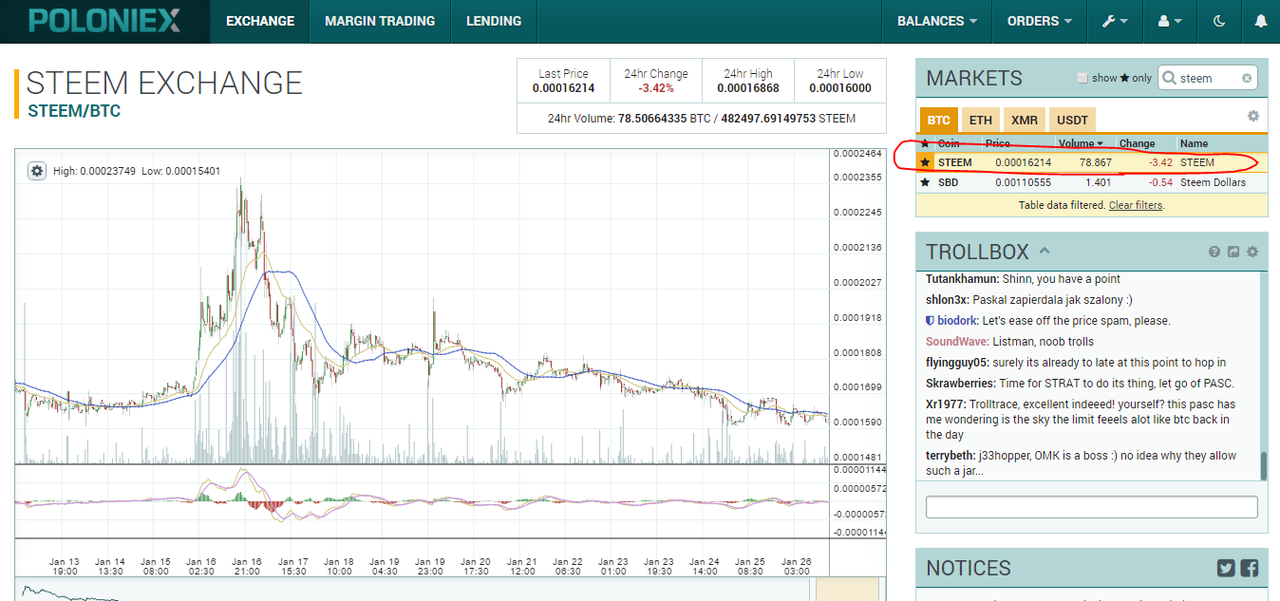
Task: Collapse the Trollbox panel
Action: pos(1045,251)
